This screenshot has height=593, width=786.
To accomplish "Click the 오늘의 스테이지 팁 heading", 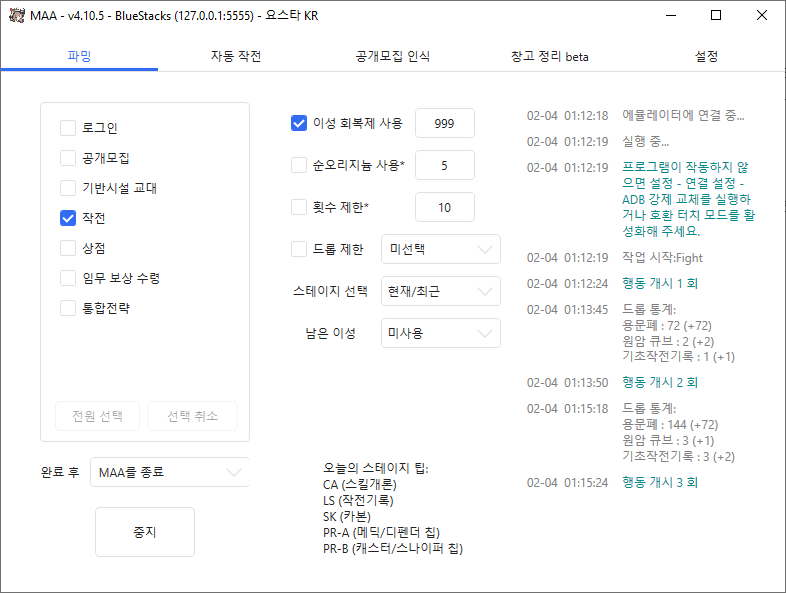I will pos(376,468).
